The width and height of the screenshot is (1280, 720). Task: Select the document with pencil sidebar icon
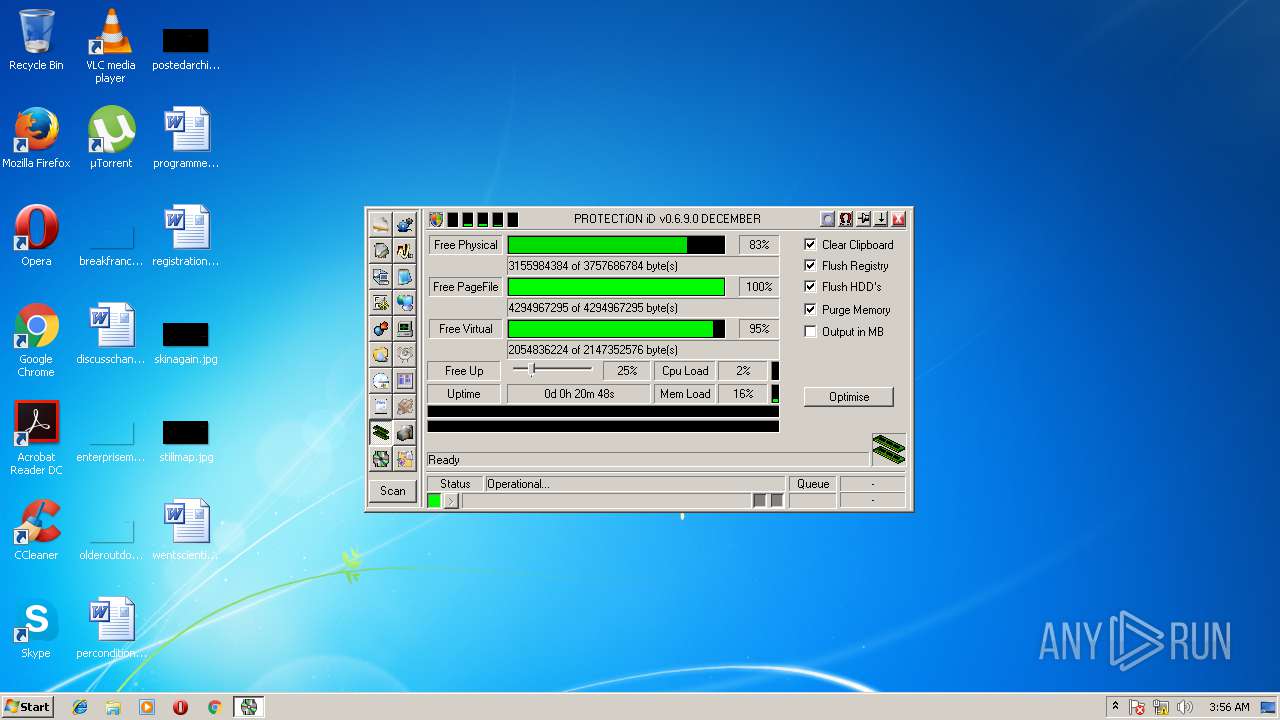[381, 250]
